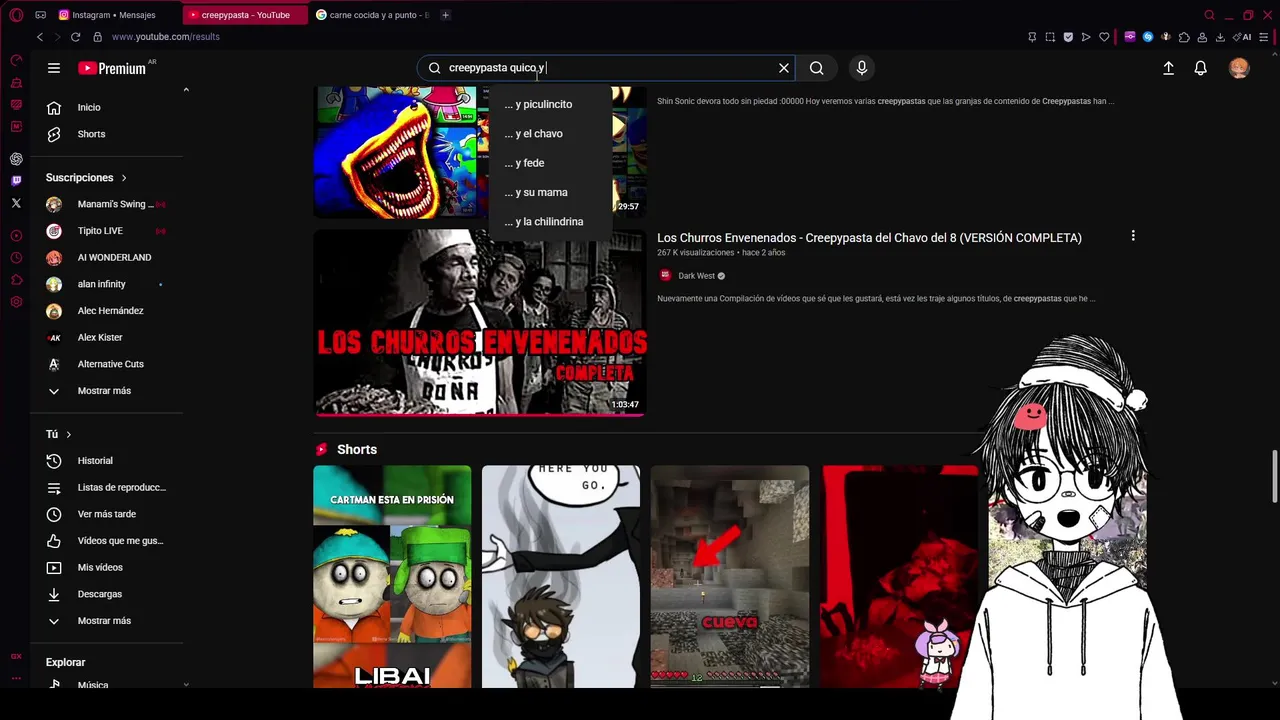Switch to carne cocida y a punto tab

coord(374,15)
